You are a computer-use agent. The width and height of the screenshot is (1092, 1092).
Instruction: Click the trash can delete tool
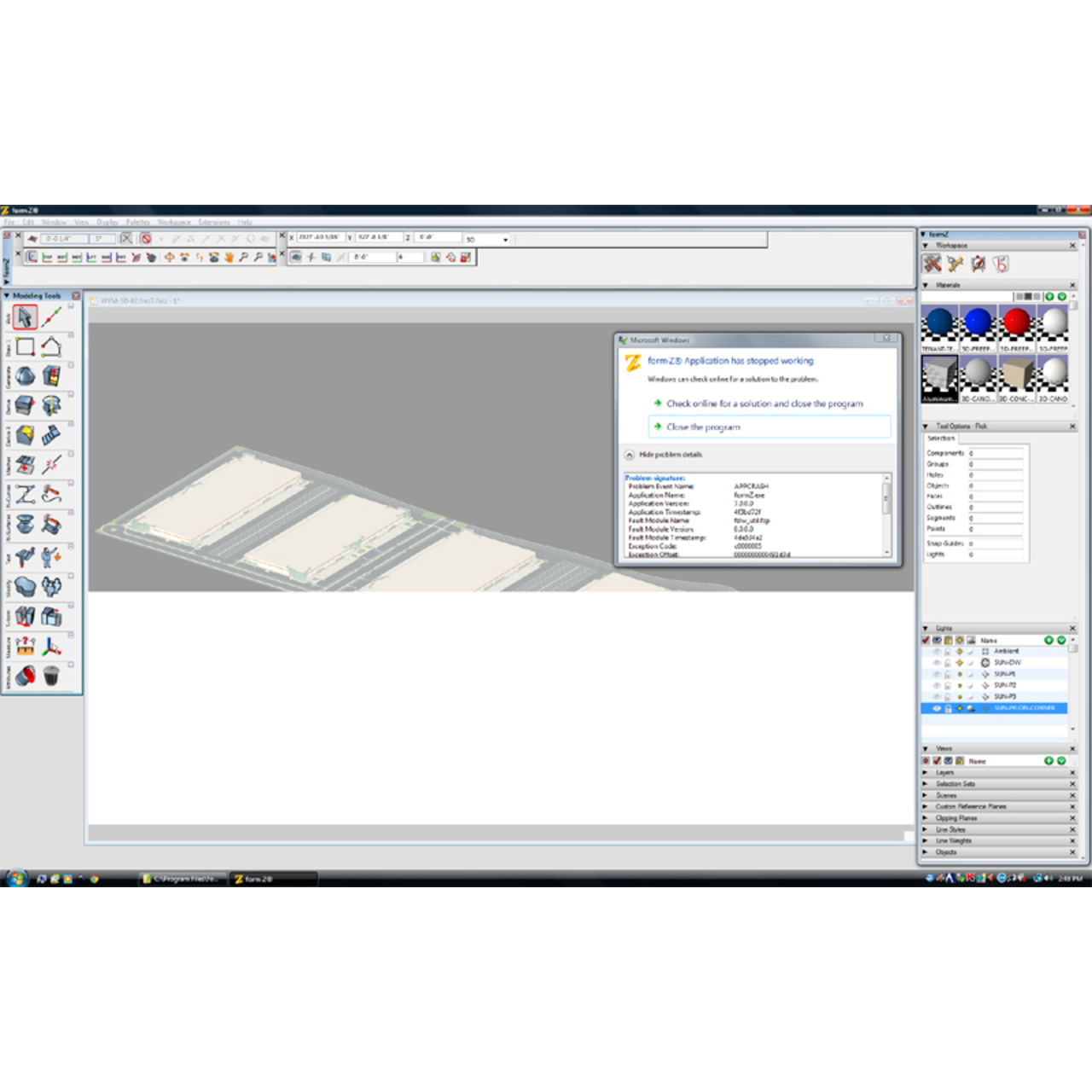coord(51,676)
